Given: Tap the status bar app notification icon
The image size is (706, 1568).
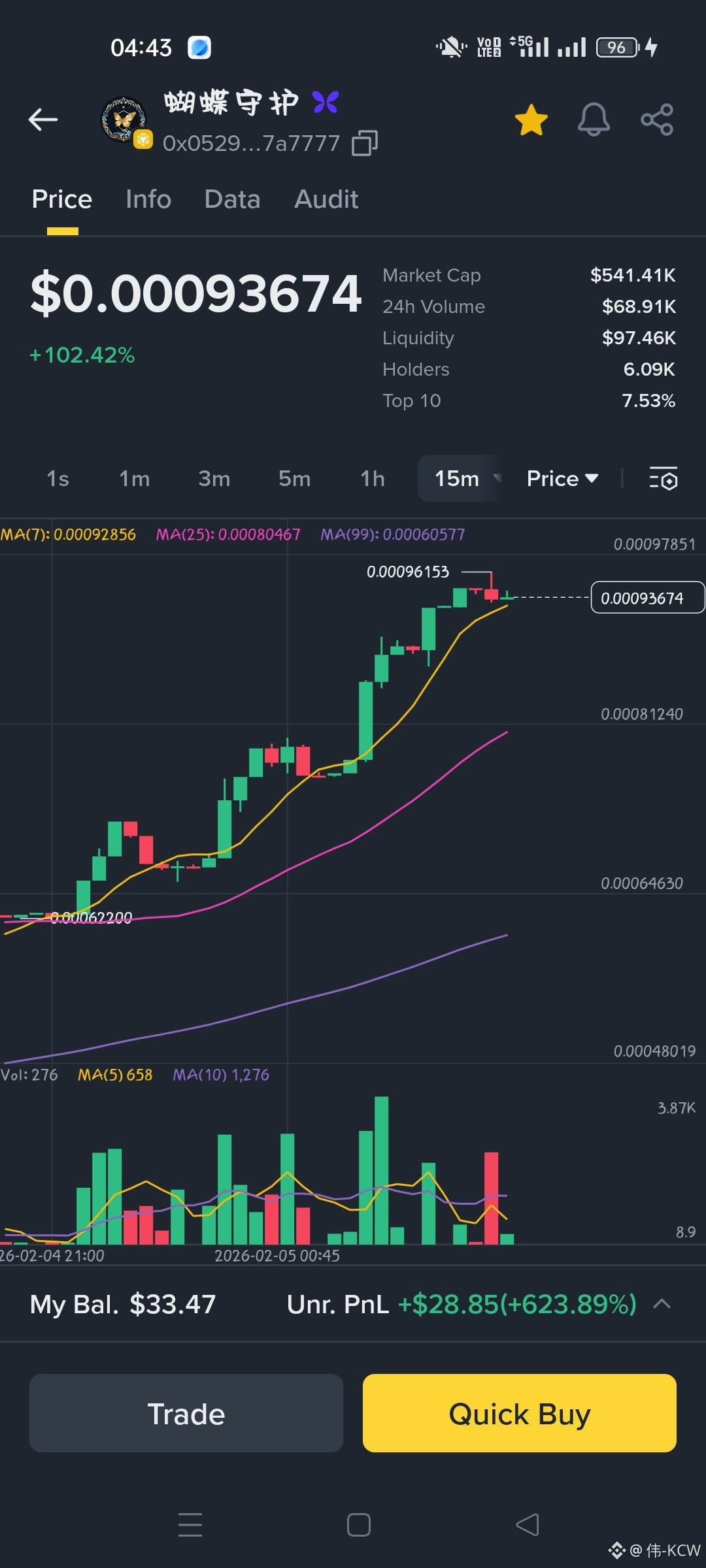Looking at the screenshot, I should click(199, 47).
